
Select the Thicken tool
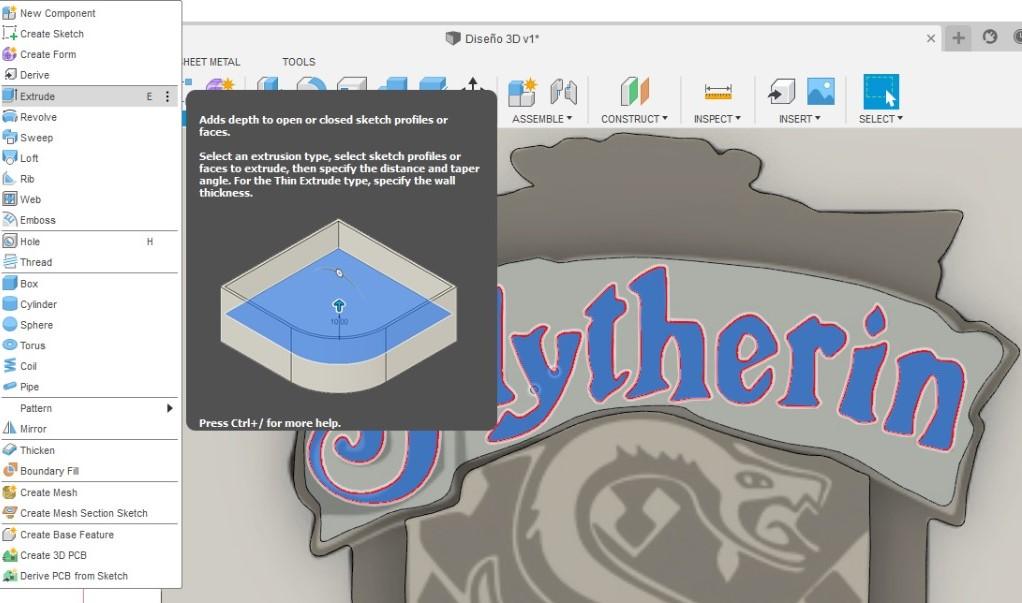pos(90,450)
